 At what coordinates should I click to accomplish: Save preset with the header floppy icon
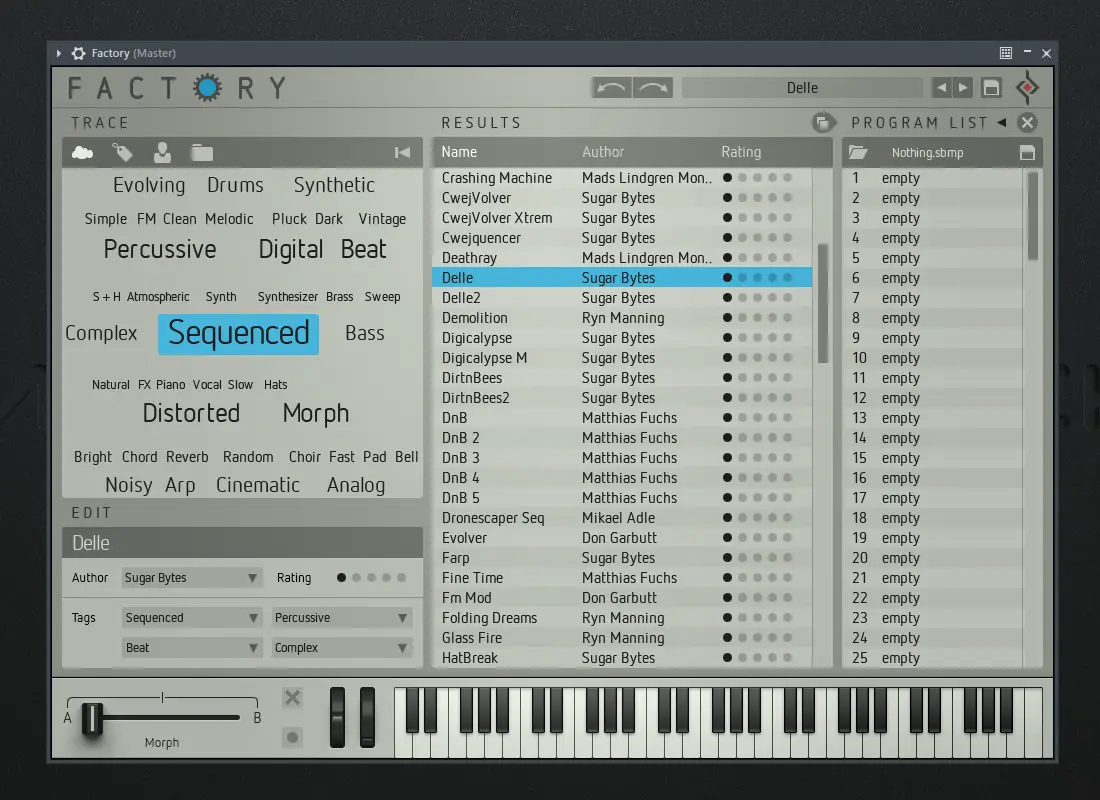point(991,88)
